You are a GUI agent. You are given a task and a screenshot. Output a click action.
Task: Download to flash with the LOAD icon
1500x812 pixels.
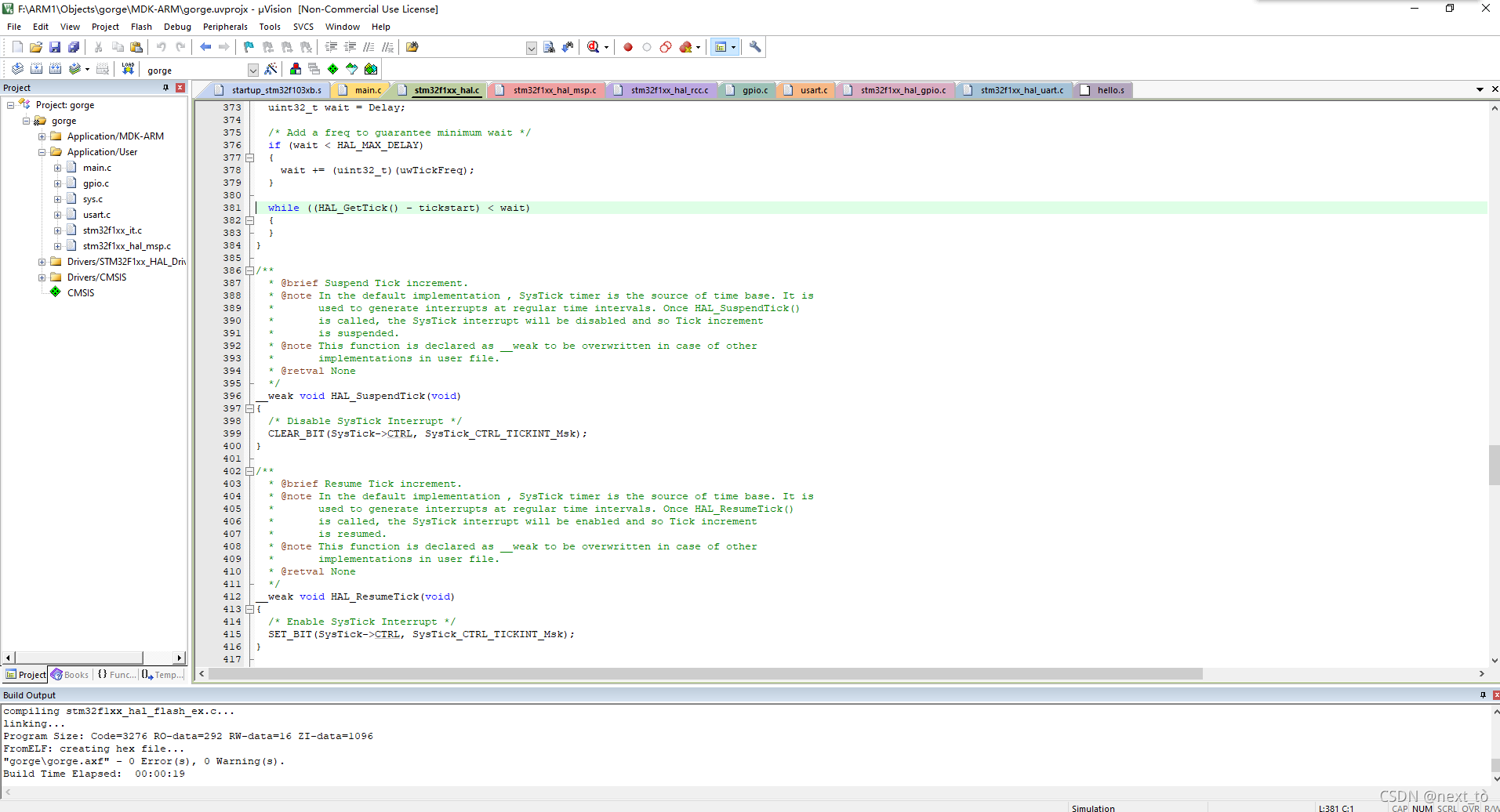pos(128,69)
